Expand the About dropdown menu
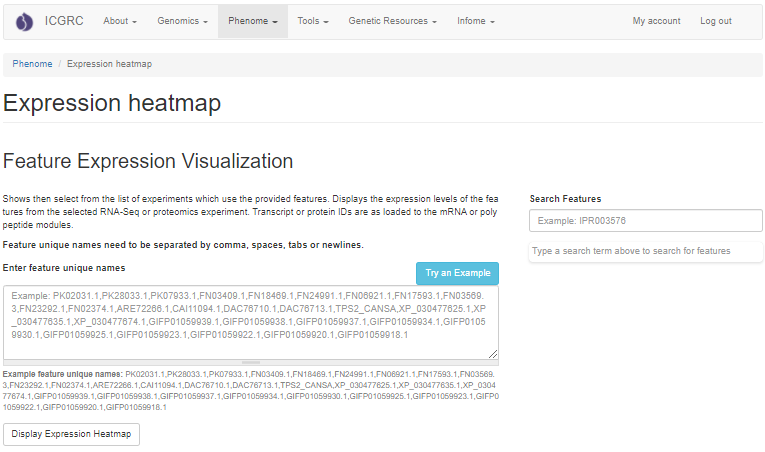765x452 pixels. click(120, 21)
